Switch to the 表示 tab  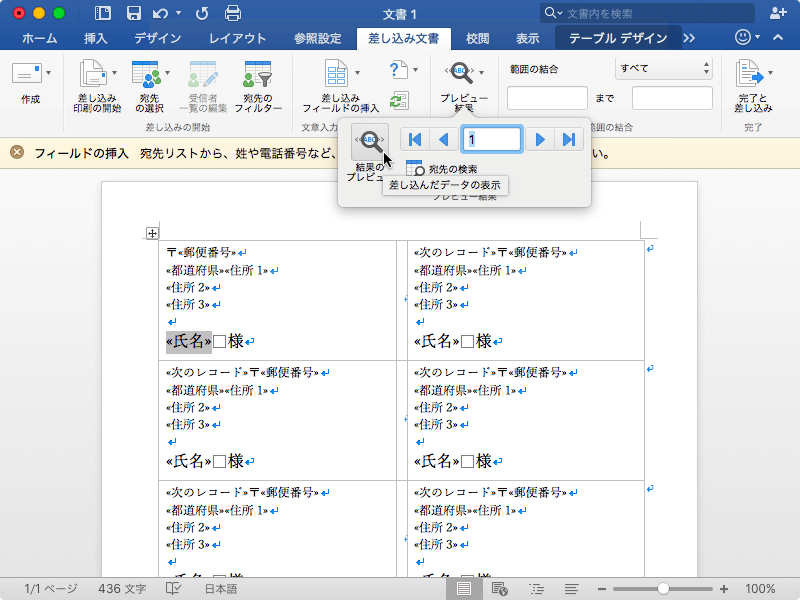pos(528,38)
